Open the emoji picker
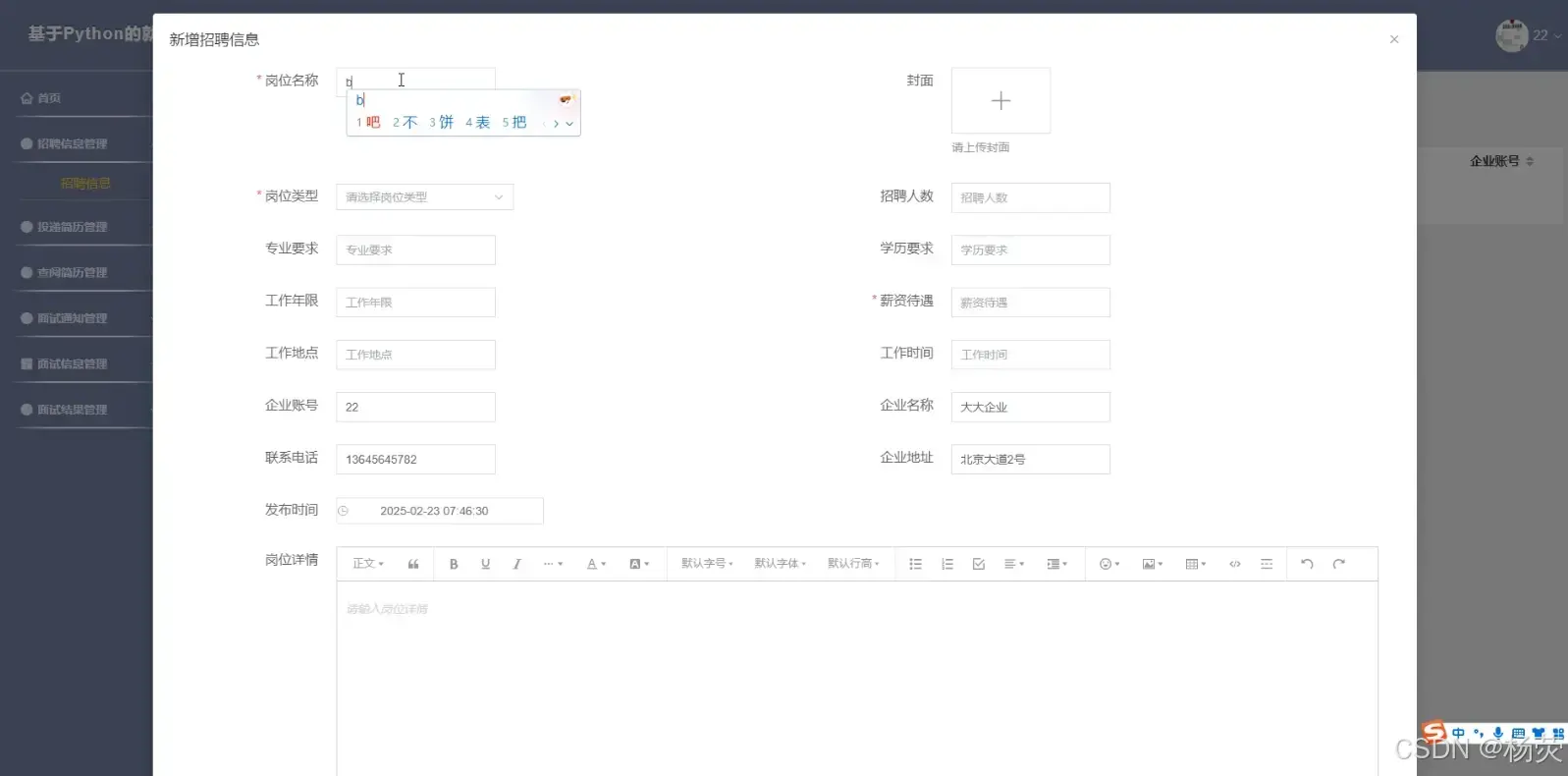 pos(1109,564)
